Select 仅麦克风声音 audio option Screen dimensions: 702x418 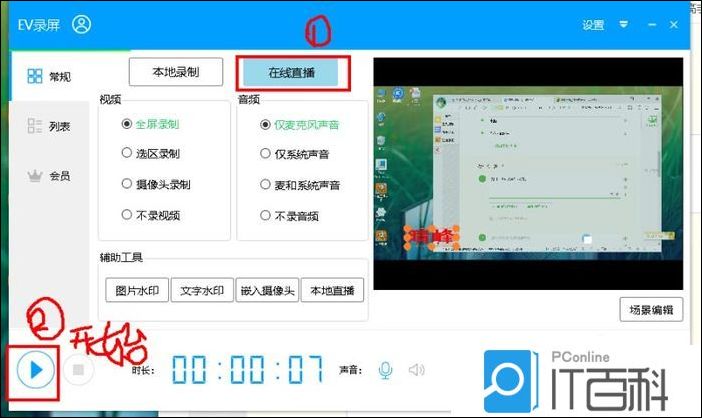point(300,125)
